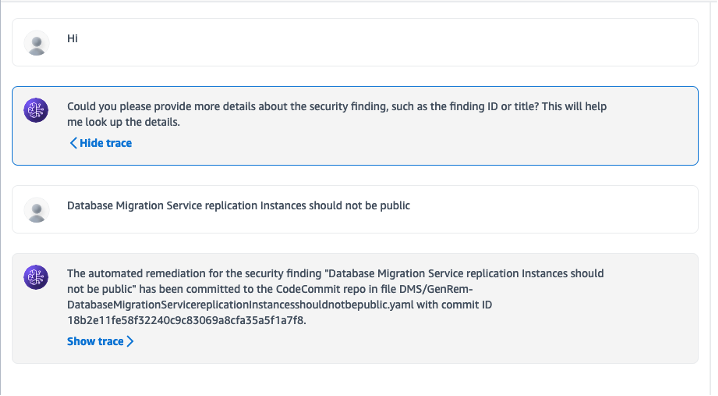Select the "Hi" message text

tap(72, 38)
